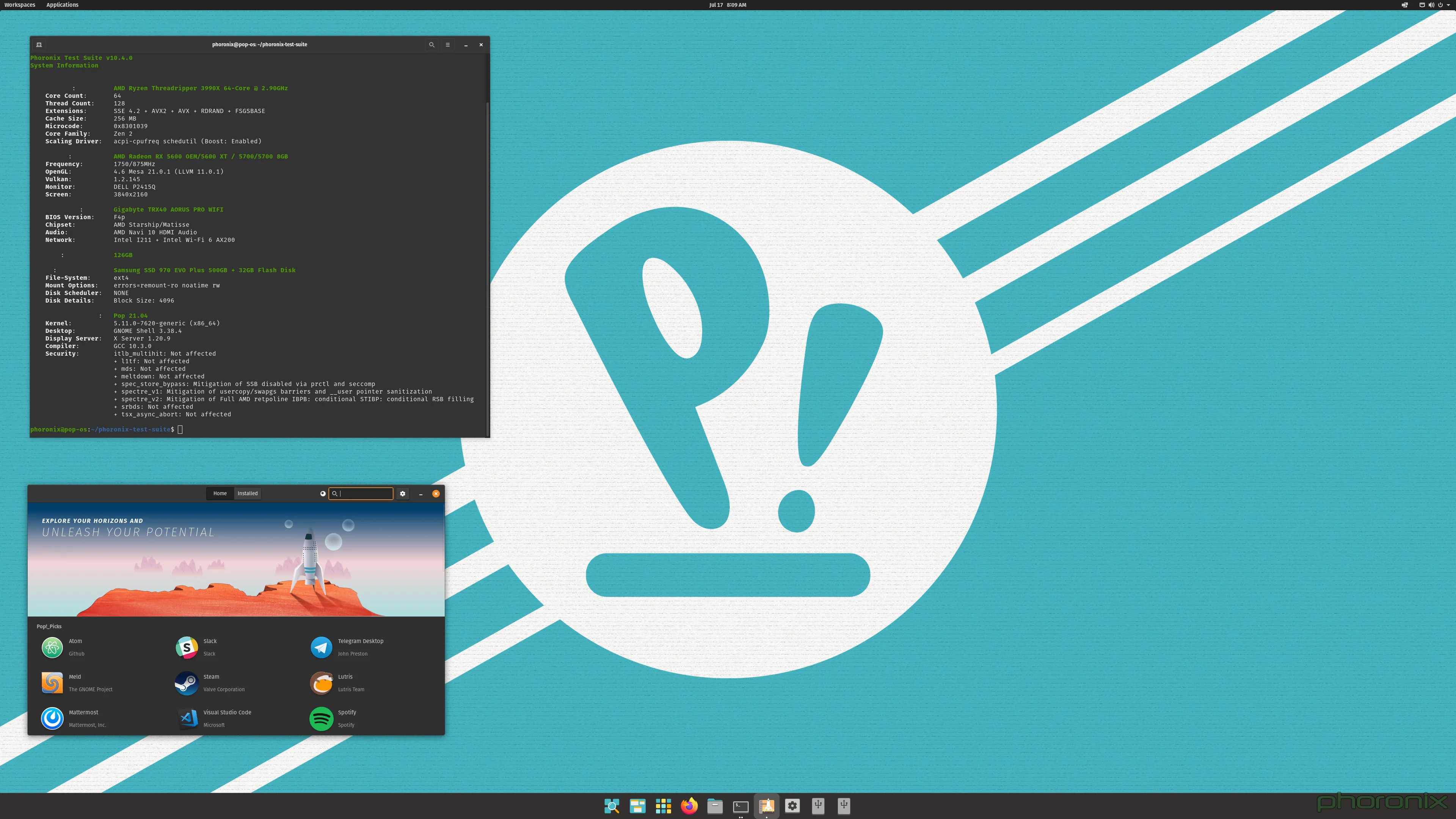Viewport: 1456px width, 819px height.
Task: Open the Visual Studio Code app icon
Action: click(188, 719)
